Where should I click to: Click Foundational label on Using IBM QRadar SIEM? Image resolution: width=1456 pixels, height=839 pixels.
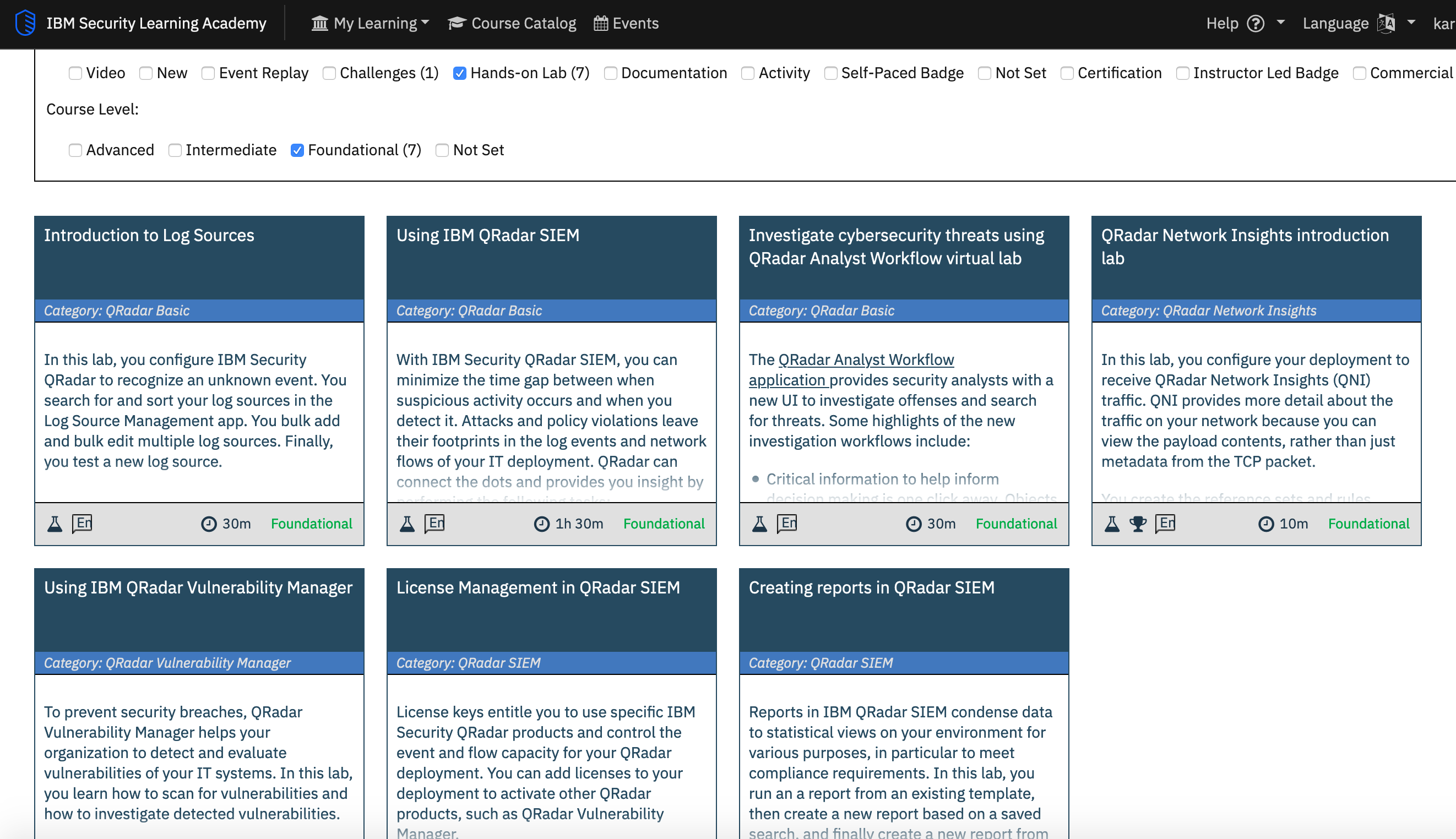pyautogui.click(x=664, y=524)
